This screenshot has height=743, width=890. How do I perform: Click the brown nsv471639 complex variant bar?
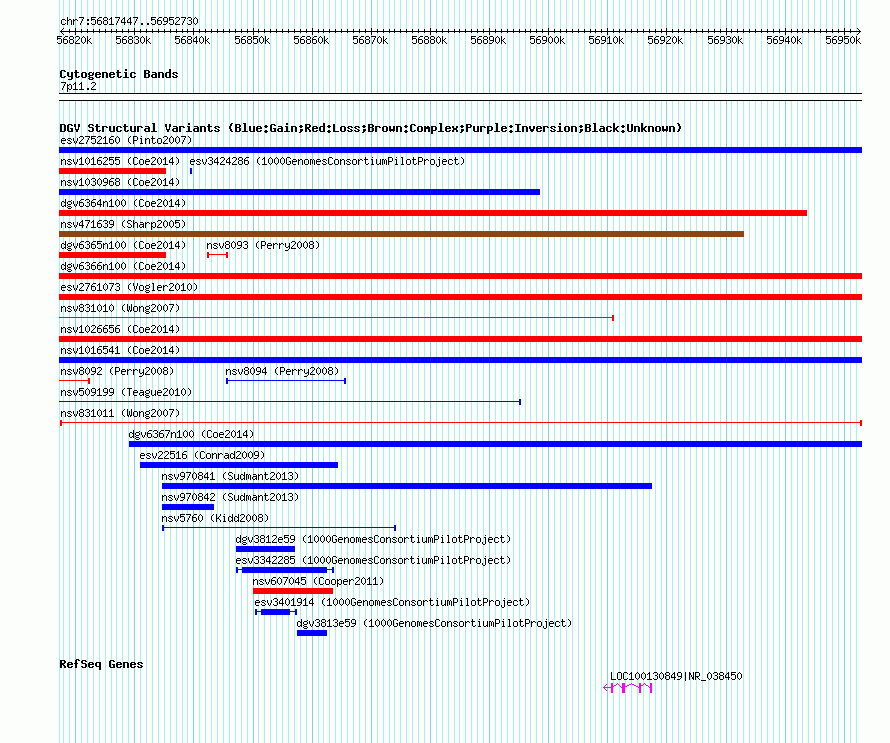click(x=401, y=234)
